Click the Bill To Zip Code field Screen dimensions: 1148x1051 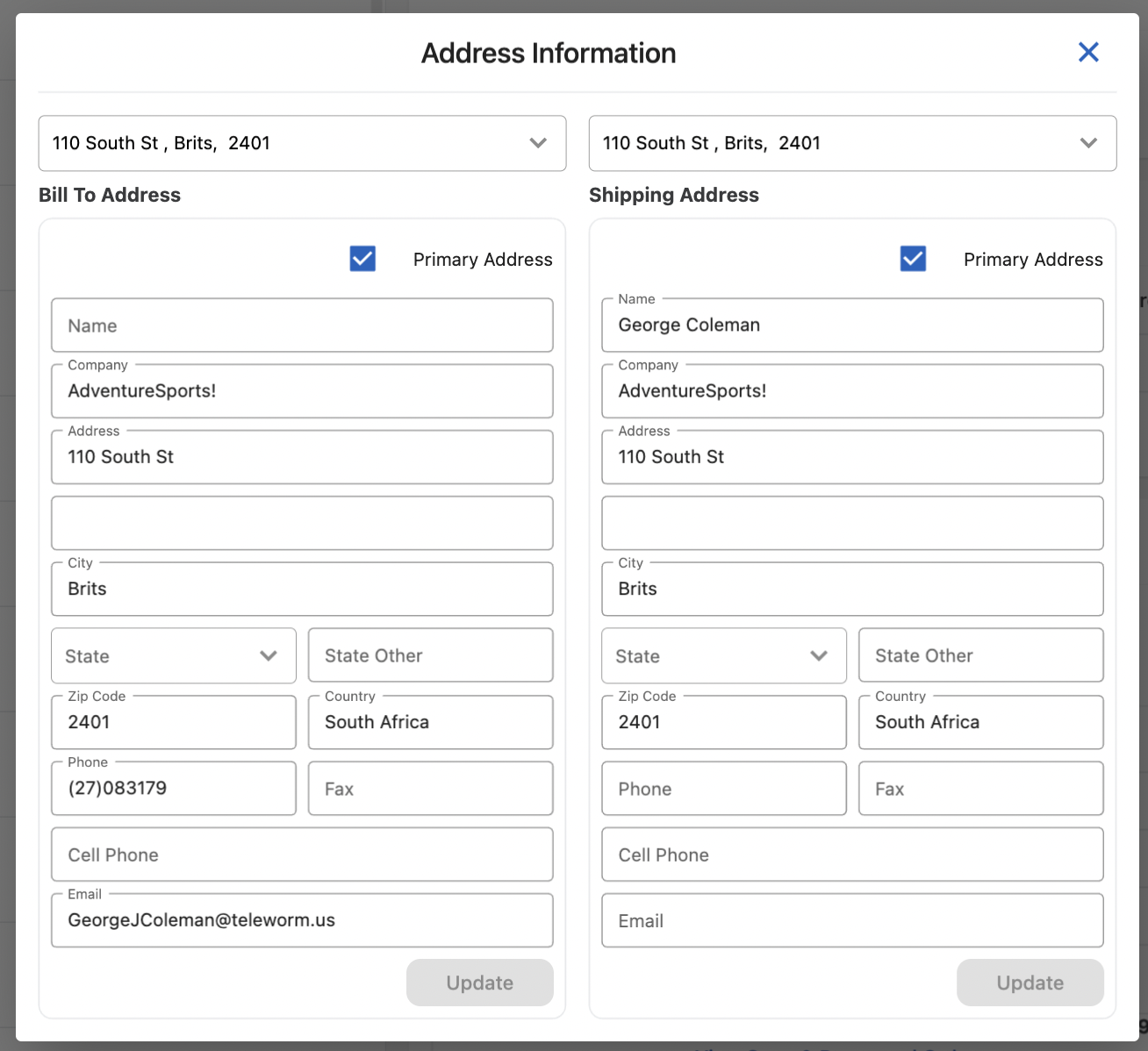pos(174,722)
